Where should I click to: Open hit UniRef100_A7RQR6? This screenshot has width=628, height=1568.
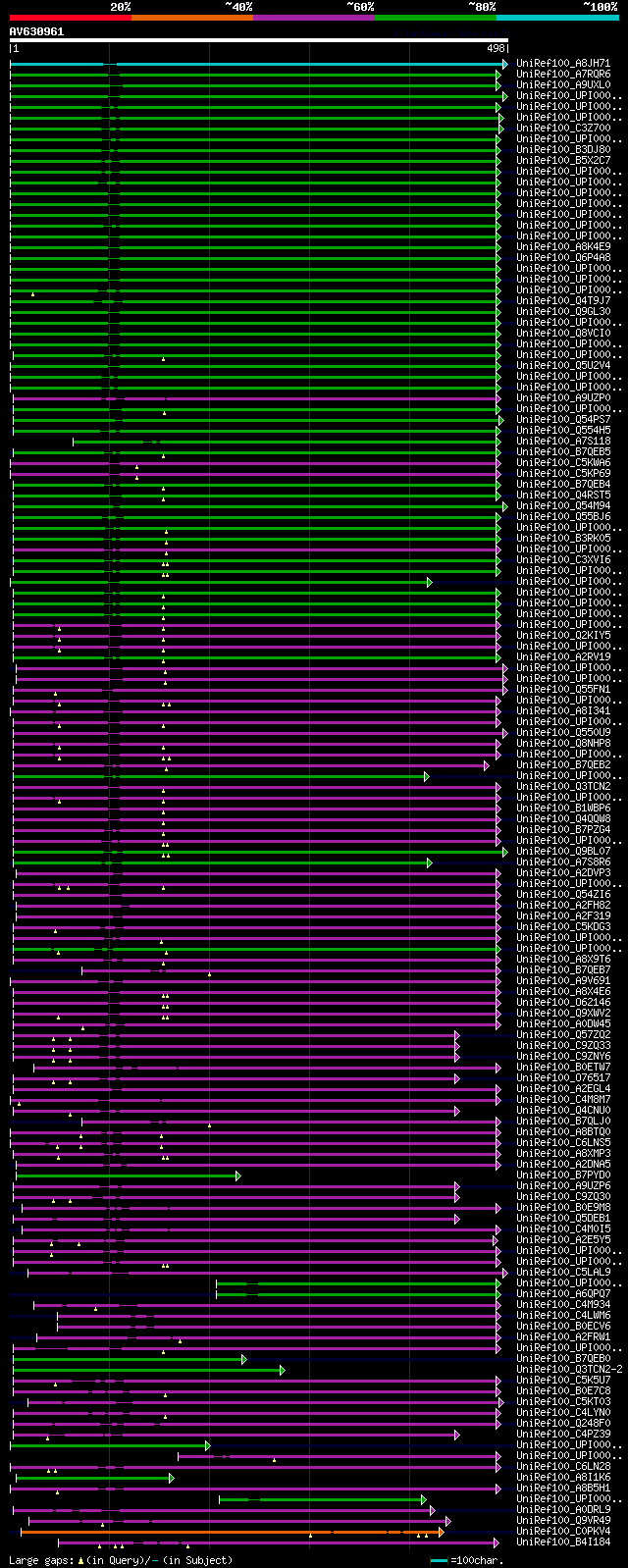pos(563,75)
